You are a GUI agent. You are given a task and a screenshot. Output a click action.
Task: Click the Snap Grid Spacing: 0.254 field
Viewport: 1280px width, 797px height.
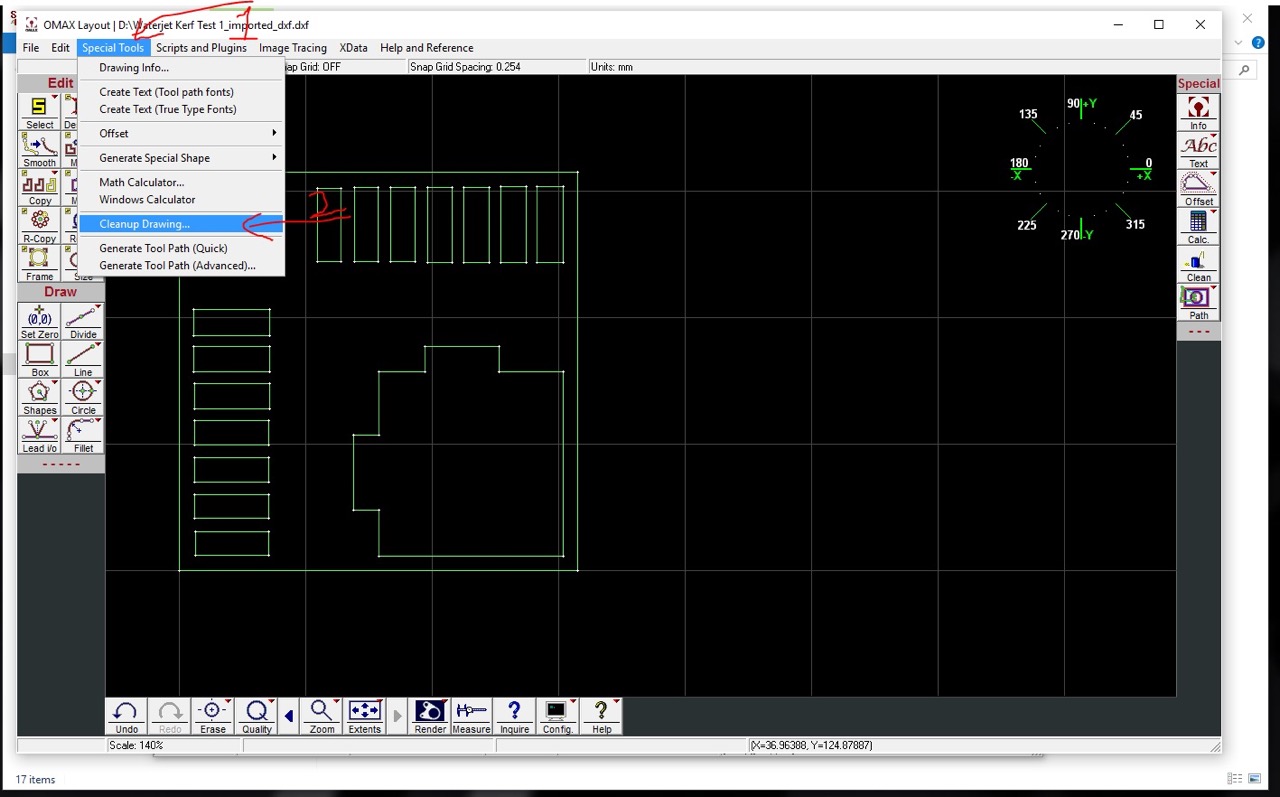point(496,67)
